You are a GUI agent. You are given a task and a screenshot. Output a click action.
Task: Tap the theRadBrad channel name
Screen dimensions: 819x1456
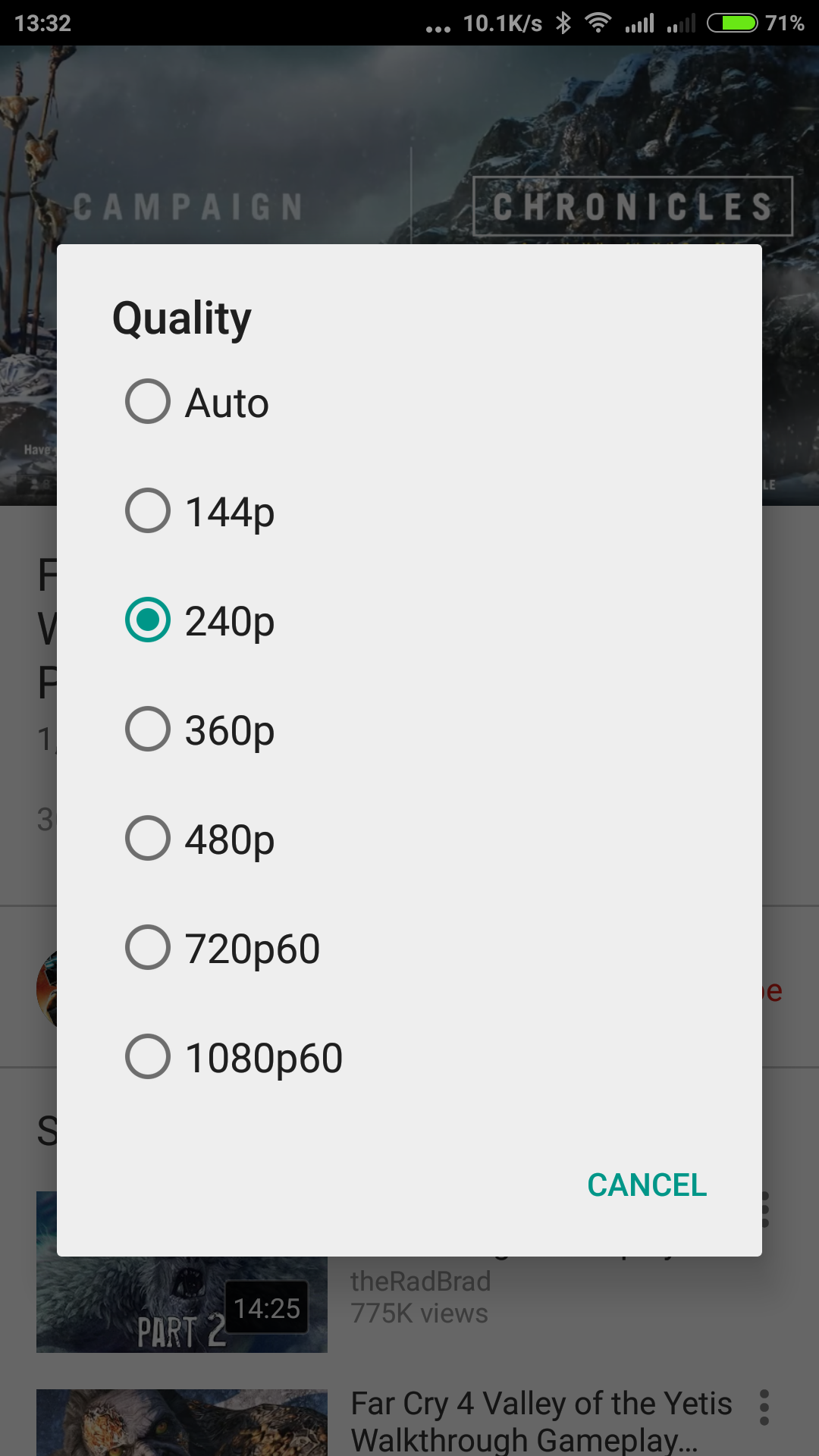point(421,1282)
